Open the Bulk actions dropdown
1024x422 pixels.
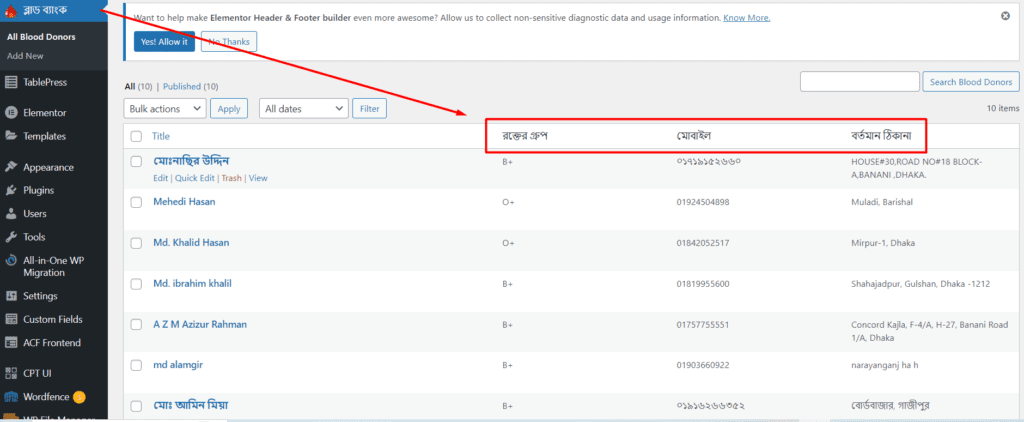pyautogui.click(x=165, y=108)
